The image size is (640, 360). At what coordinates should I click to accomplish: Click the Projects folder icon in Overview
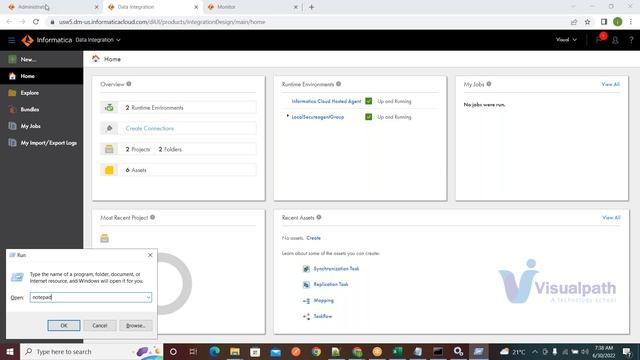[109, 149]
